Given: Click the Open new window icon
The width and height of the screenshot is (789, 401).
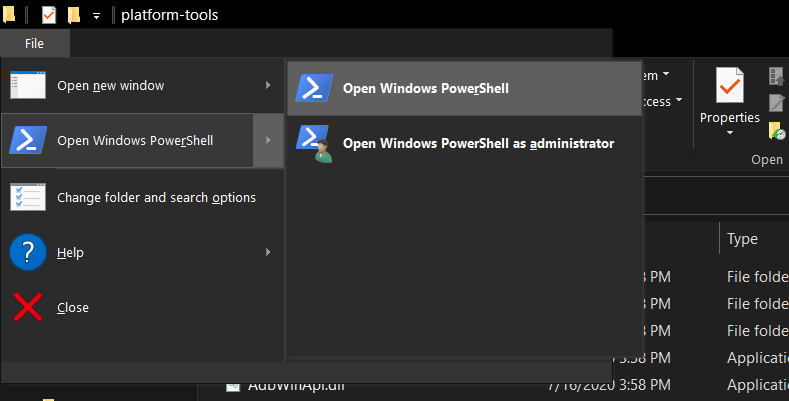Looking at the screenshot, I should click(28, 85).
